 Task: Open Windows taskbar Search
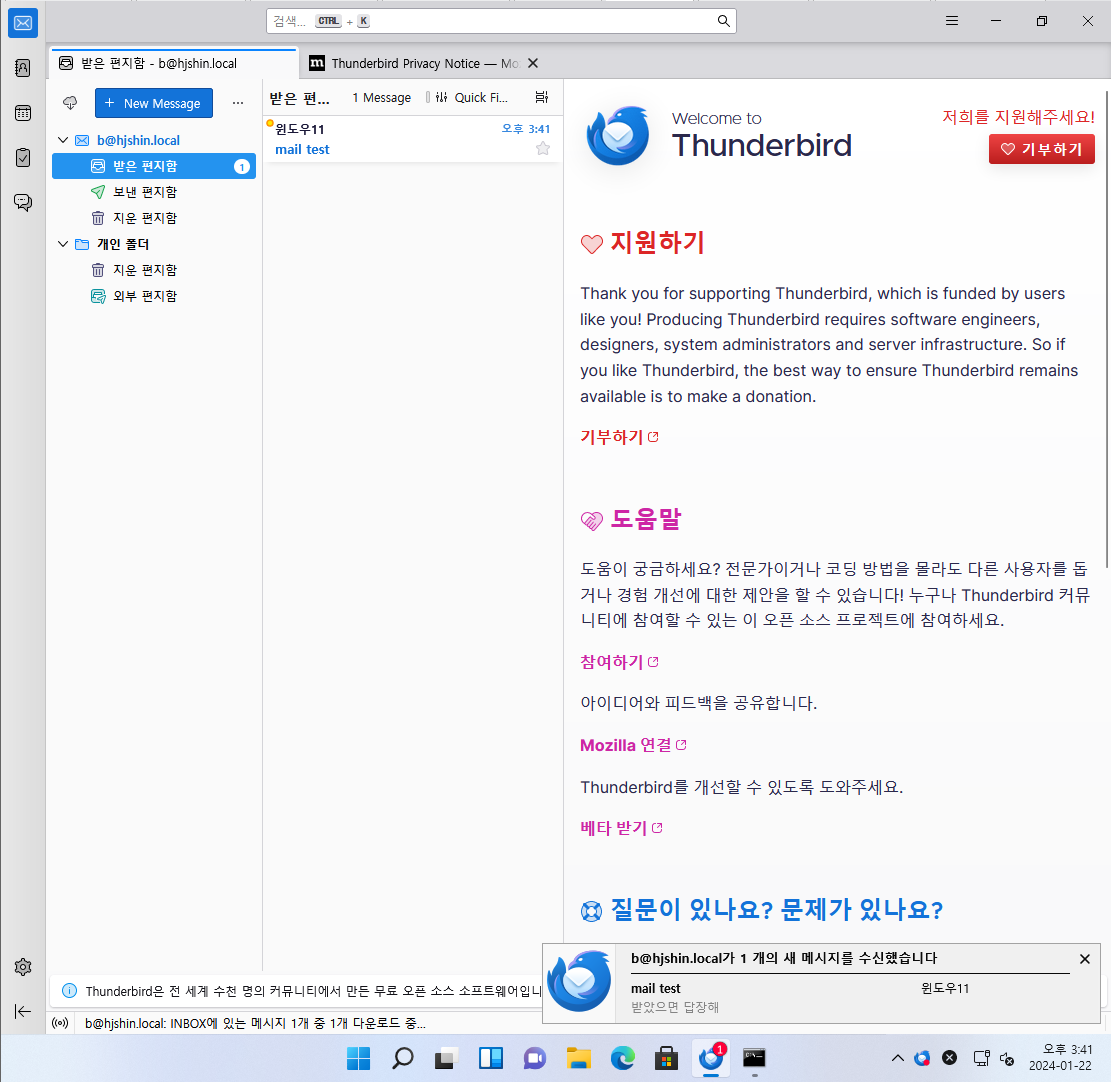coord(402,1059)
